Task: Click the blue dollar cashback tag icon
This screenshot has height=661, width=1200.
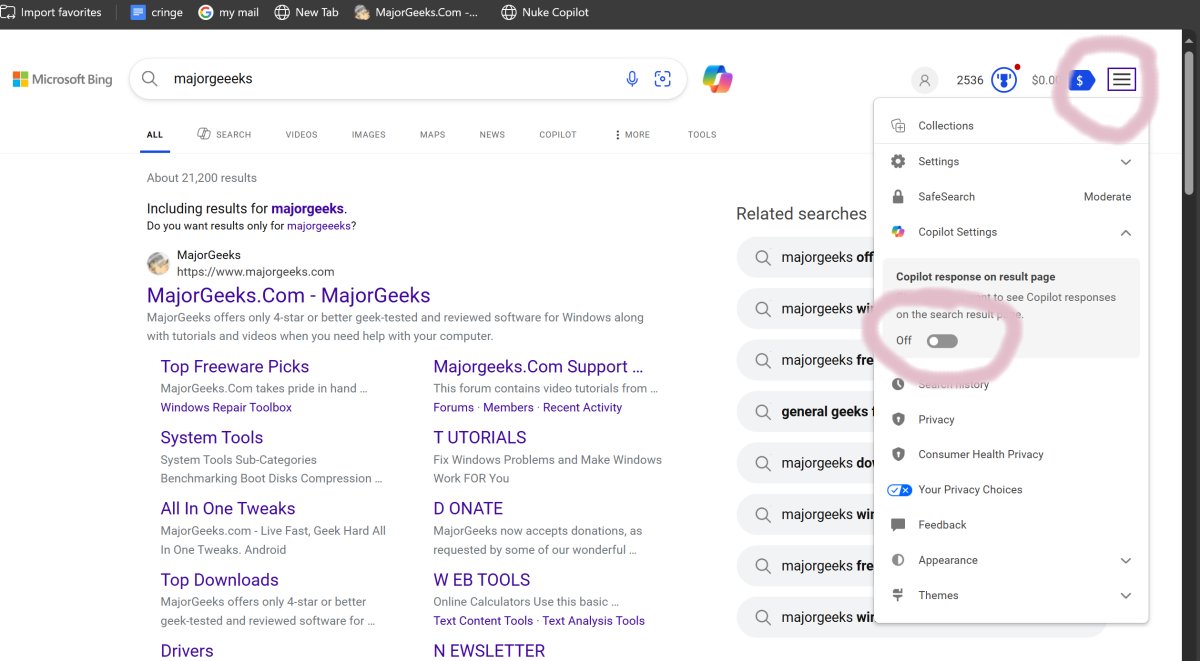Action: coord(1081,80)
